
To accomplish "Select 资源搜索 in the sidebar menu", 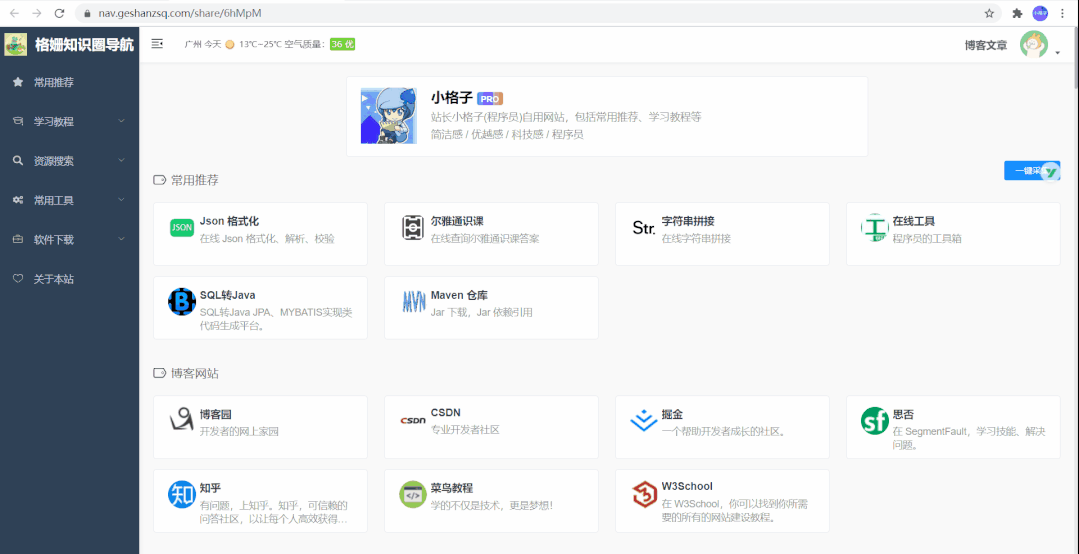I will (x=70, y=160).
